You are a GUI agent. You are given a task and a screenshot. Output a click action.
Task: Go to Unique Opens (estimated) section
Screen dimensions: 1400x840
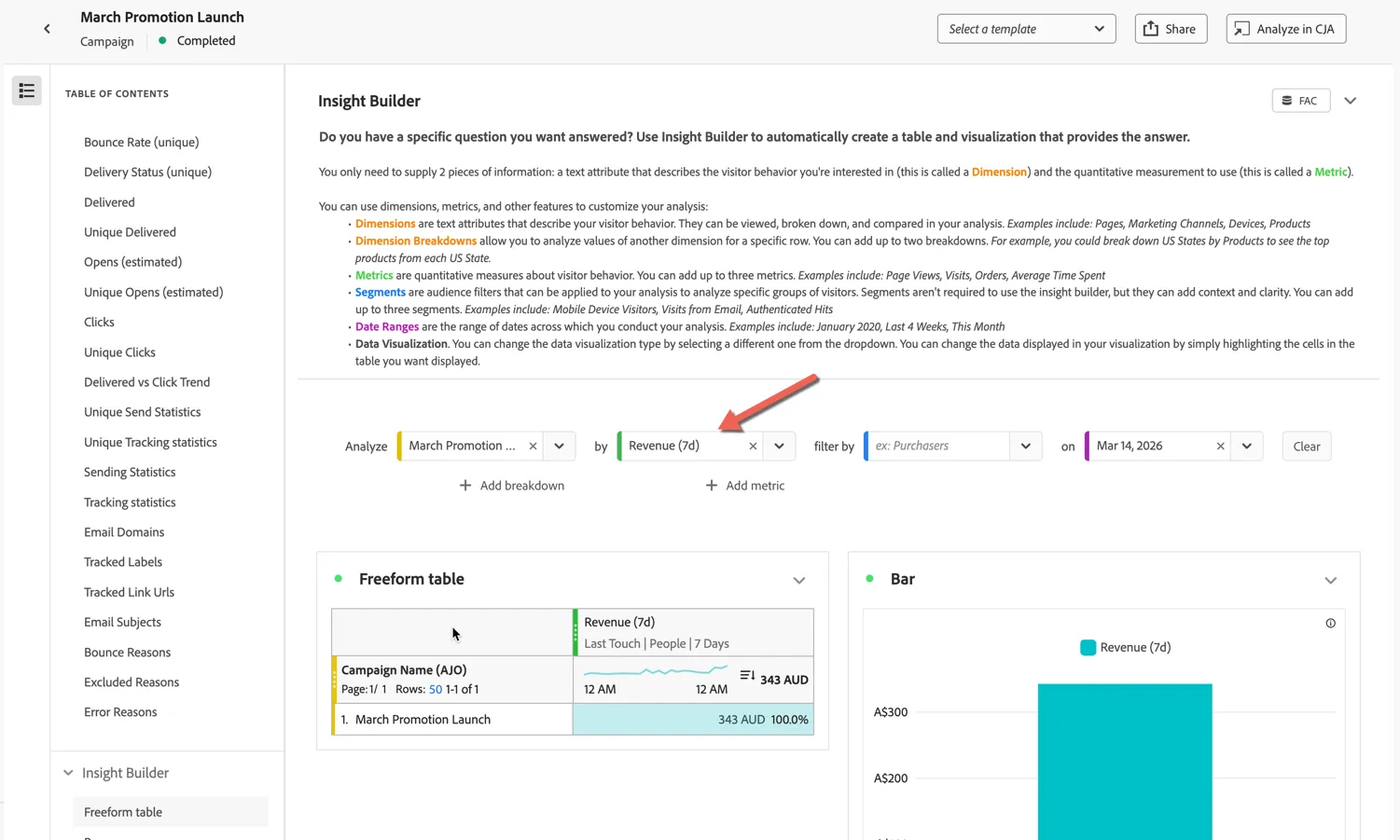point(154,293)
